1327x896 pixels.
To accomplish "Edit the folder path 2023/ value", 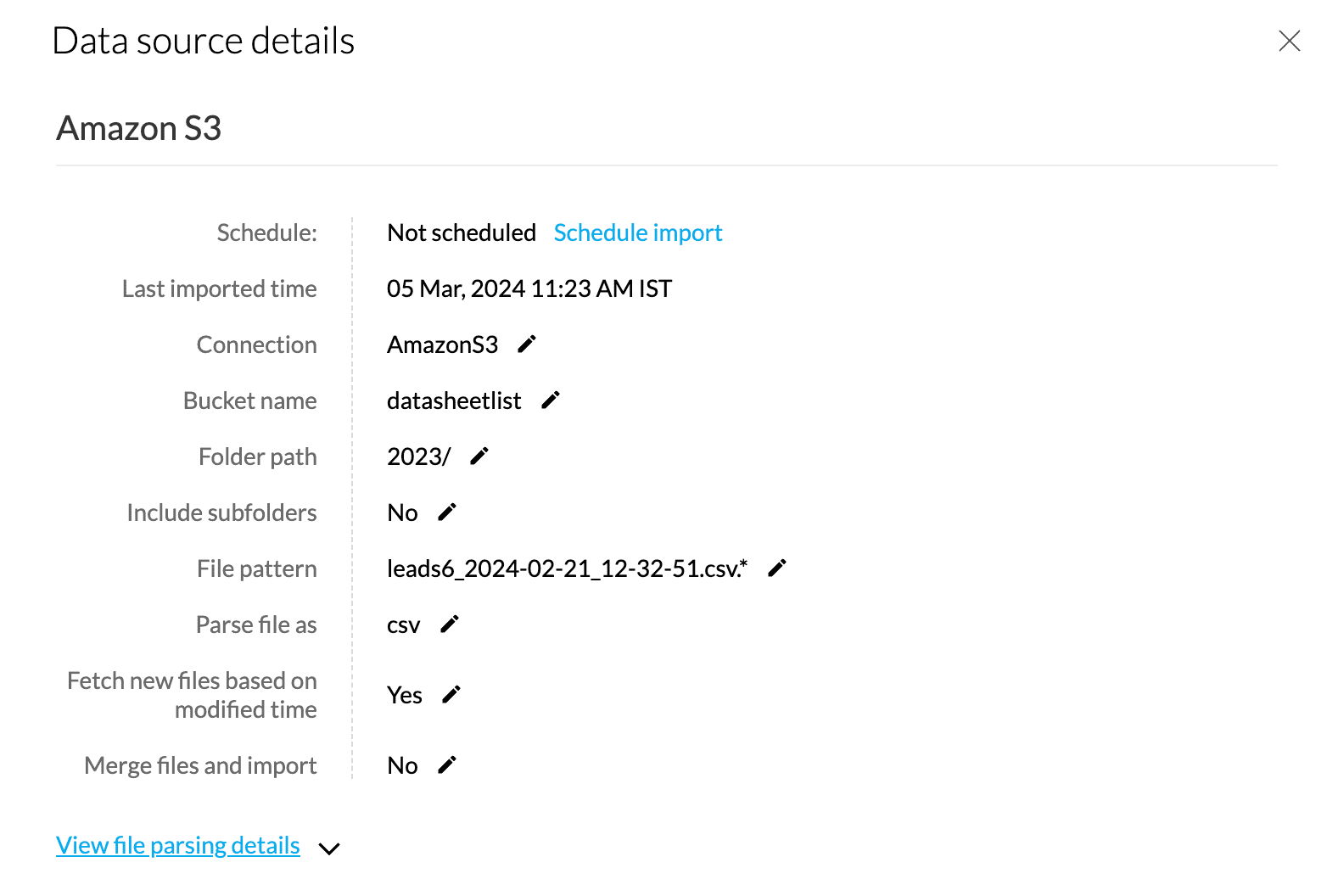I will [479, 456].
